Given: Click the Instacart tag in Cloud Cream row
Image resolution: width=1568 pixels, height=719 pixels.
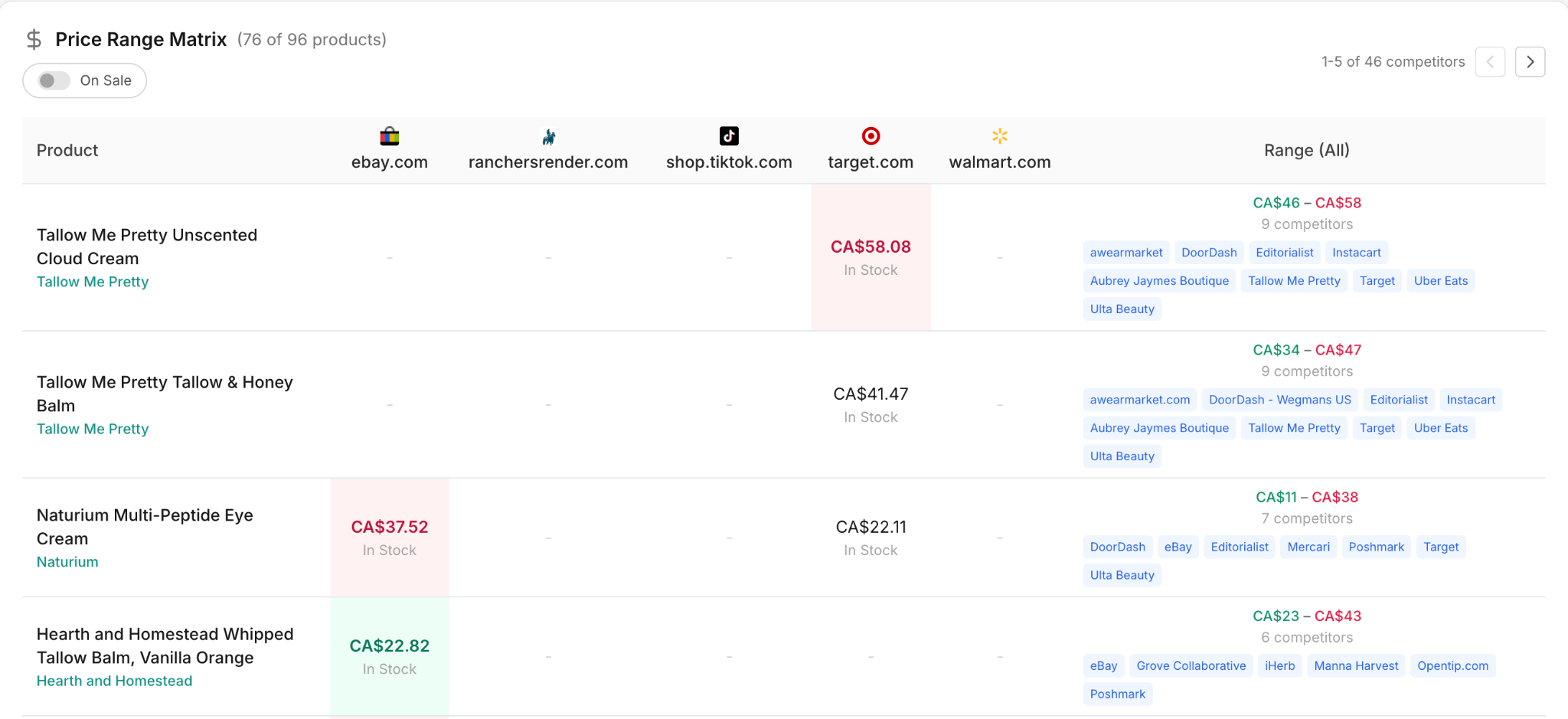Looking at the screenshot, I should [x=1357, y=253].
